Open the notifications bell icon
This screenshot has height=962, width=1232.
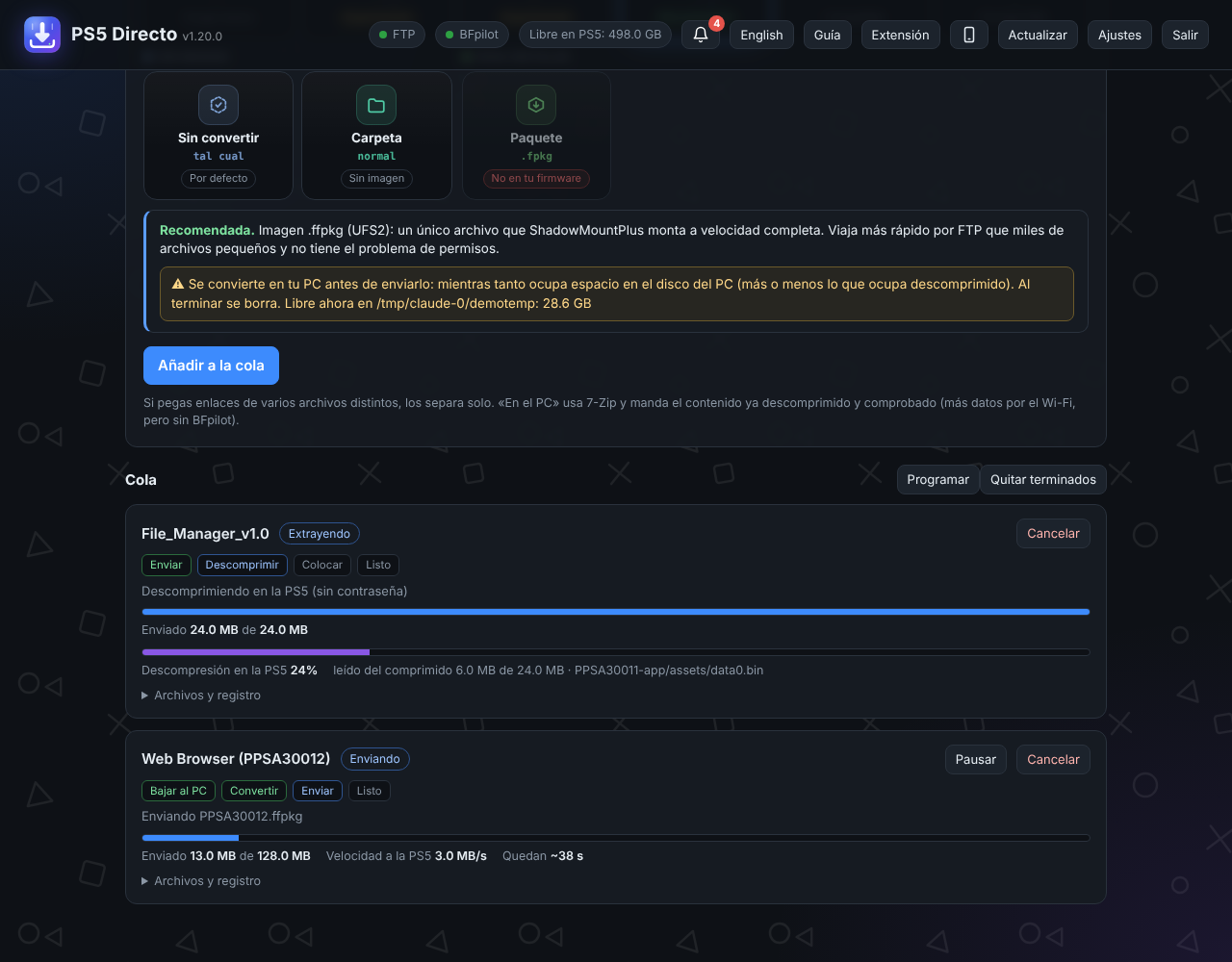pos(701,35)
